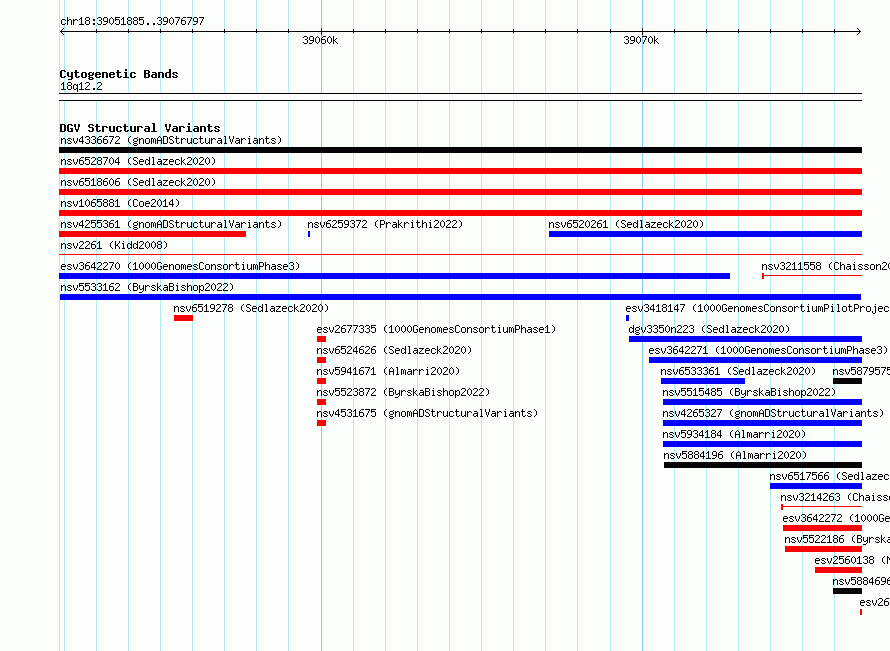This screenshot has width=890, height=651.
Task: Click the left arrow end of ruler
Action: 62,32
